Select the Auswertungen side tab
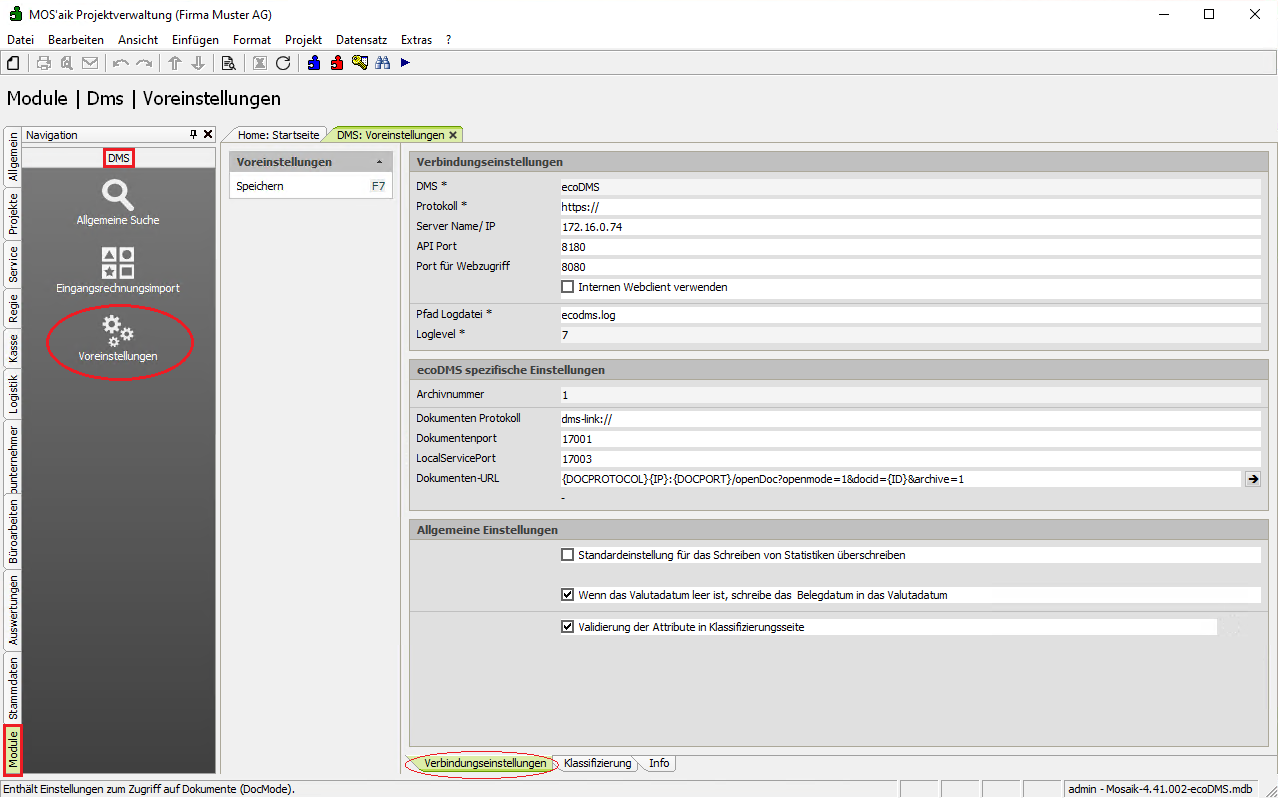Screen dimensions: 1278x798 (x=13, y=609)
